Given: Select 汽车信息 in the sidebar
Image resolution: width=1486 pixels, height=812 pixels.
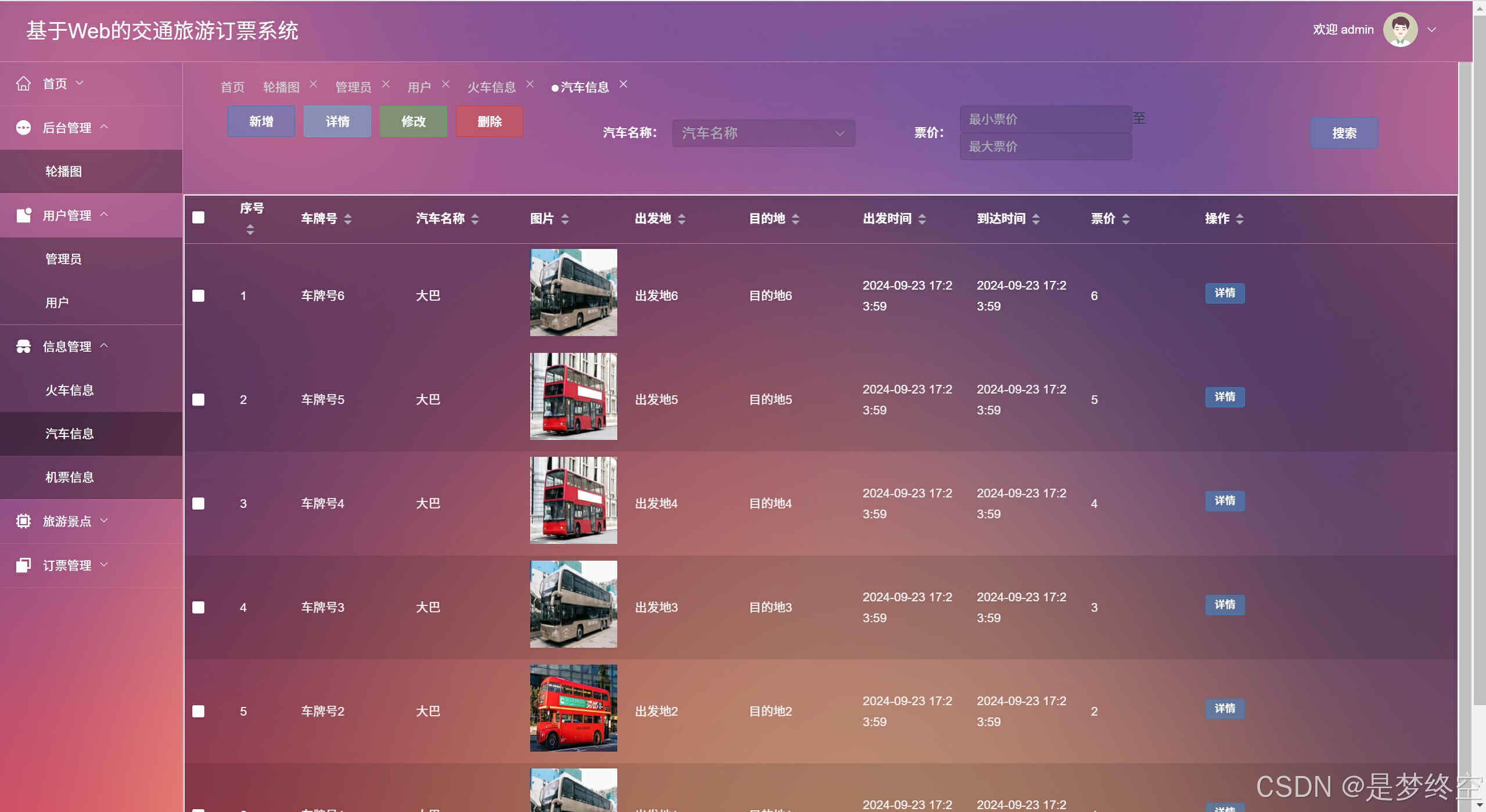Looking at the screenshot, I should pos(91,434).
